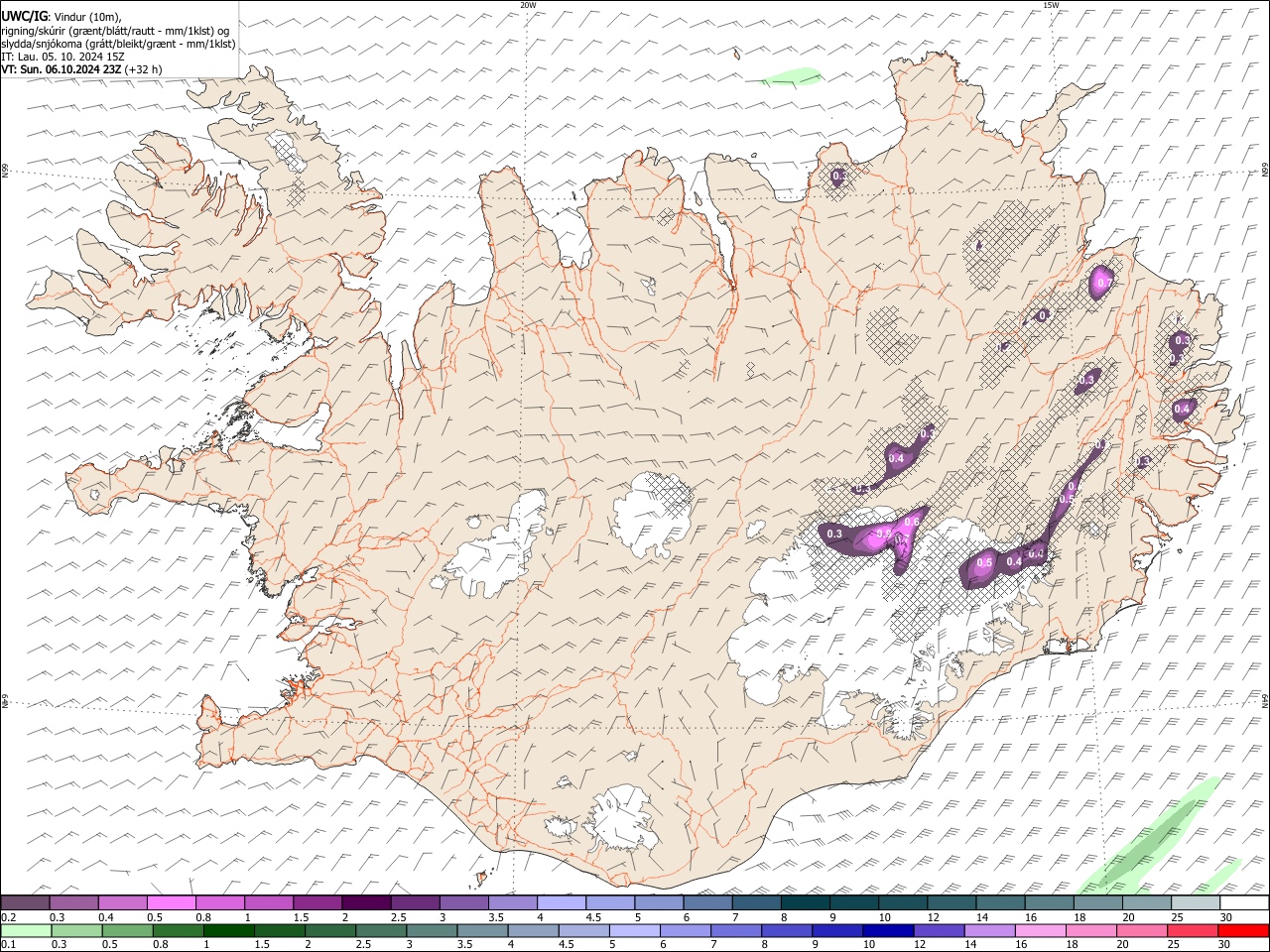Image resolution: width=1270 pixels, height=952 pixels.
Task: Select upper legend darkest purple swatch at 2
Action: [366, 902]
